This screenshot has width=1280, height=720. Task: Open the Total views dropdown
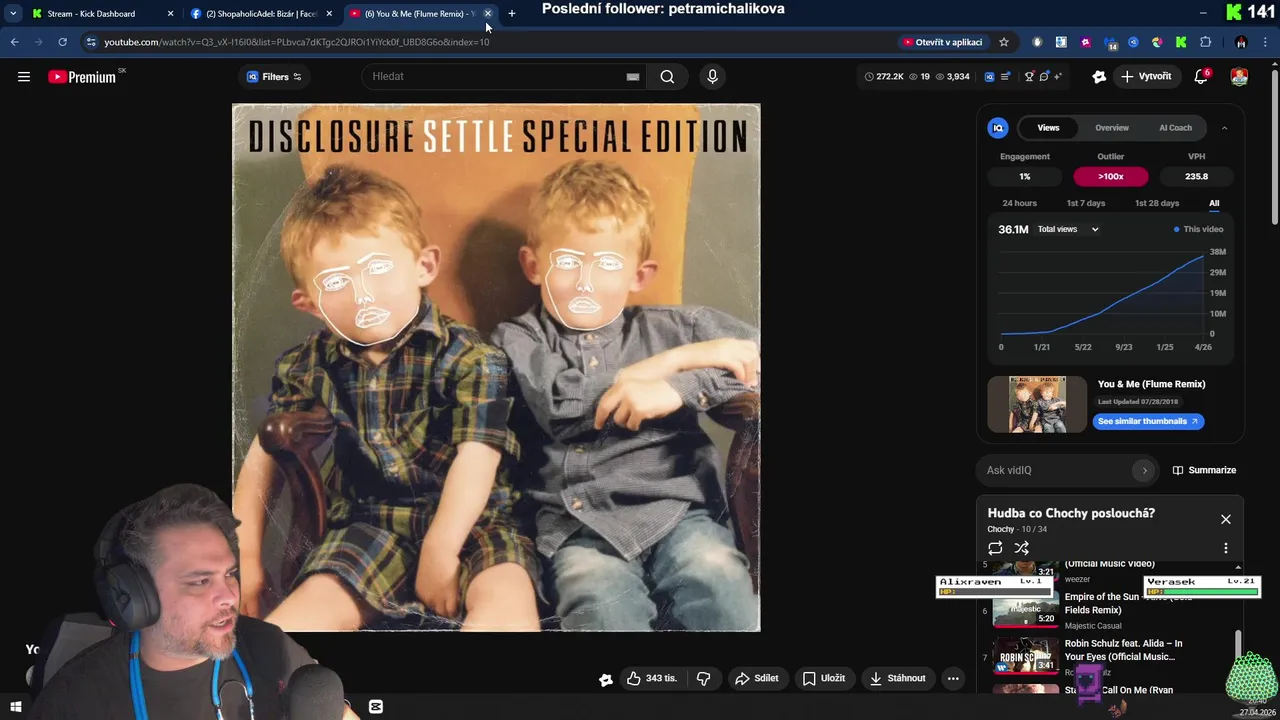[1068, 229]
